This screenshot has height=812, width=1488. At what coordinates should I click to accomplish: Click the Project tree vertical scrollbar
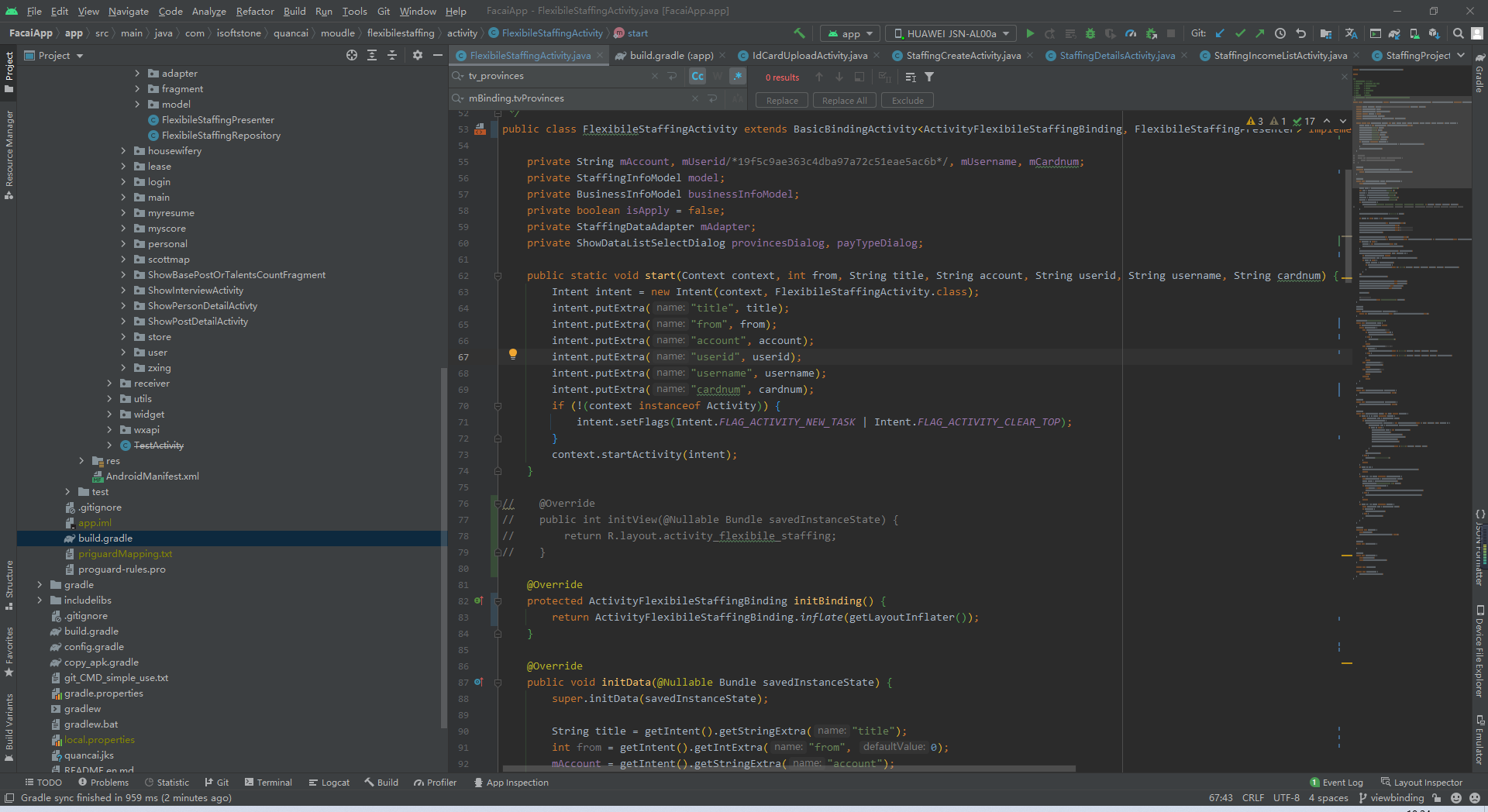[443, 546]
